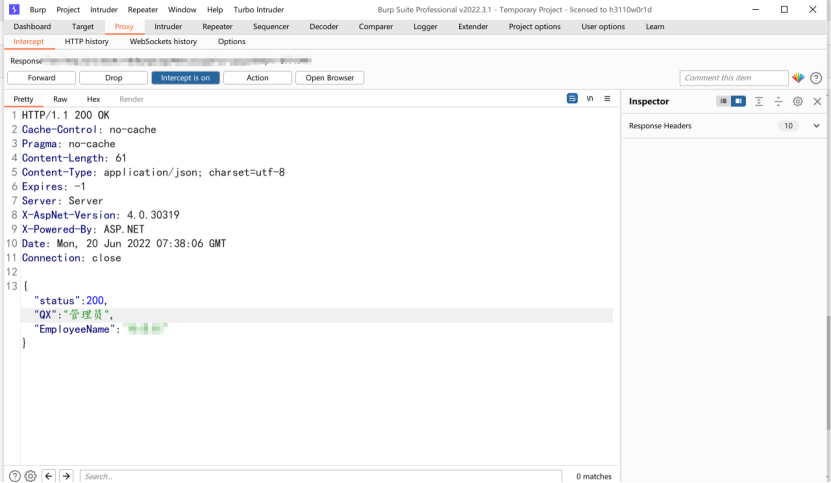Screen dimensions: 831x483
Task: Go to next search match arrow
Action: coord(66,476)
